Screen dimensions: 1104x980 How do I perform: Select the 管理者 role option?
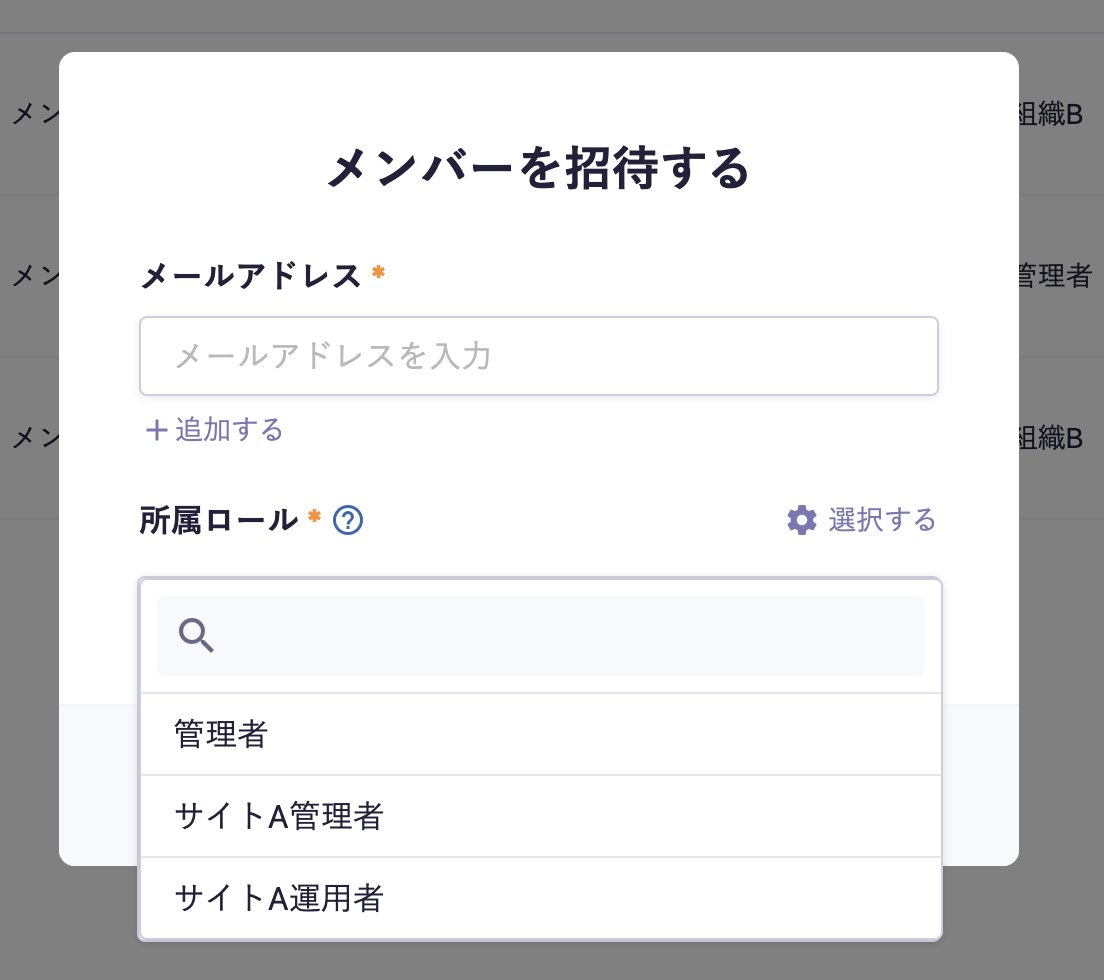click(222, 734)
